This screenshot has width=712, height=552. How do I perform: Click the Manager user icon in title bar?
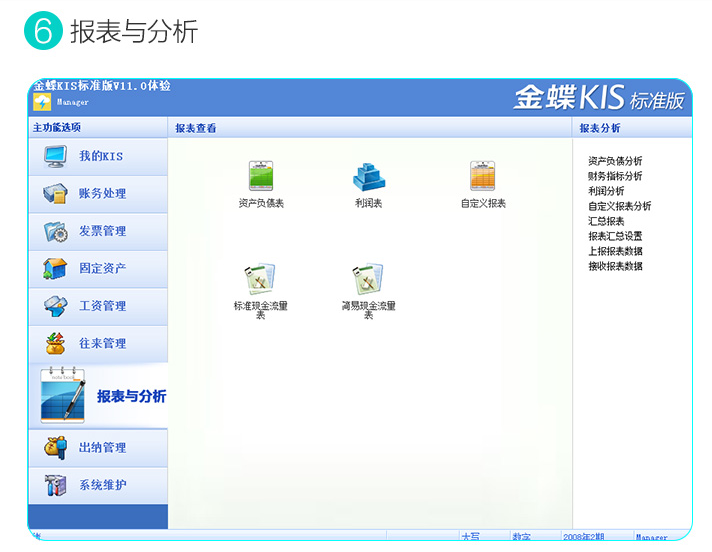[x=42, y=102]
